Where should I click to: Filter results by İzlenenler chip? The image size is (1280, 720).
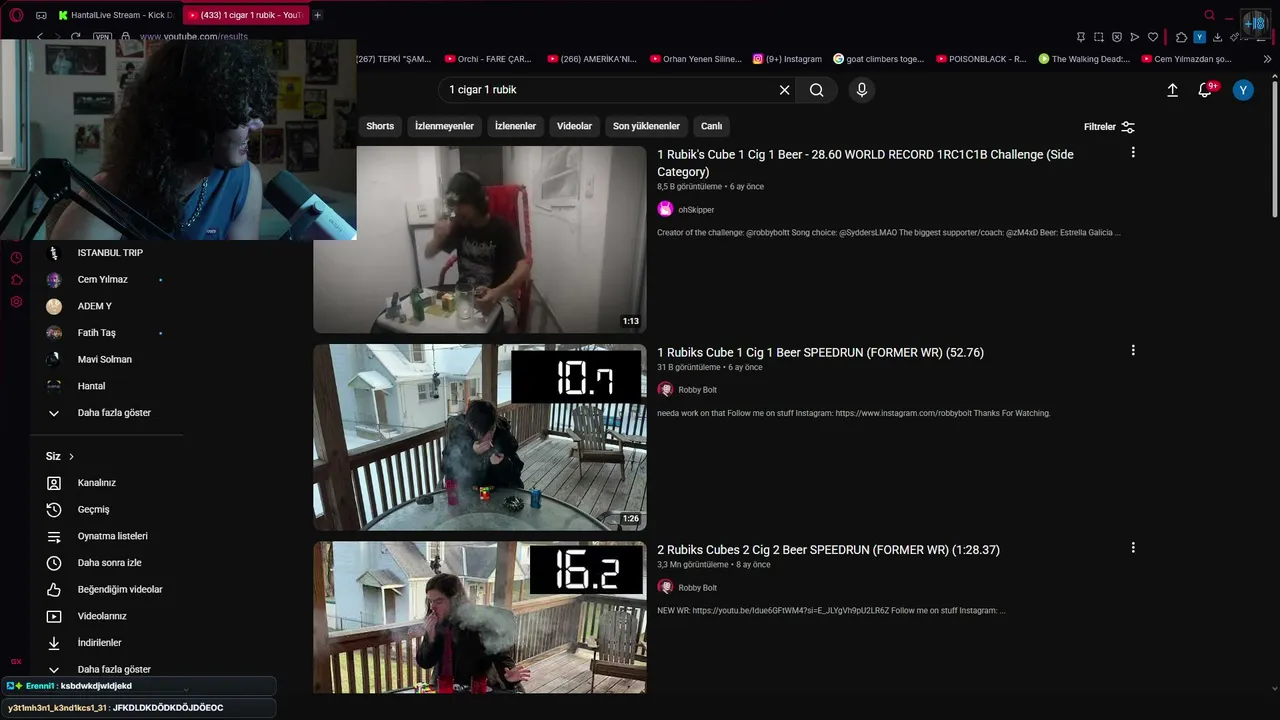(x=516, y=126)
